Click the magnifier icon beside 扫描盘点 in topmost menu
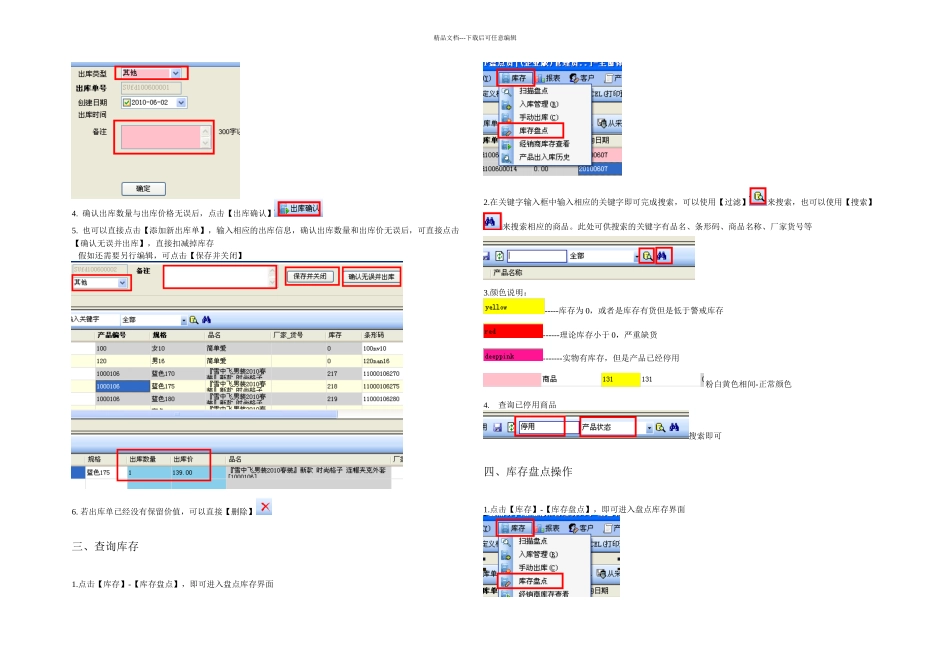The width and height of the screenshot is (950, 672). [x=506, y=91]
